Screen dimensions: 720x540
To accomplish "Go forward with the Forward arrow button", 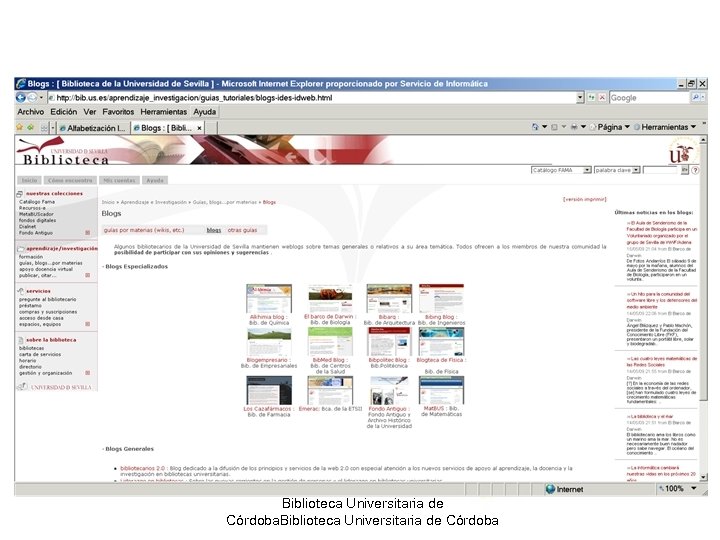I will [32, 97].
